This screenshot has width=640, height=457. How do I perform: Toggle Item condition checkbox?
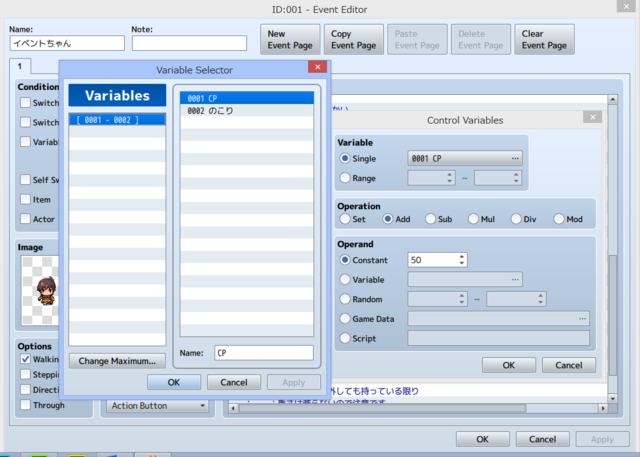pyautogui.click(x=25, y=200)
